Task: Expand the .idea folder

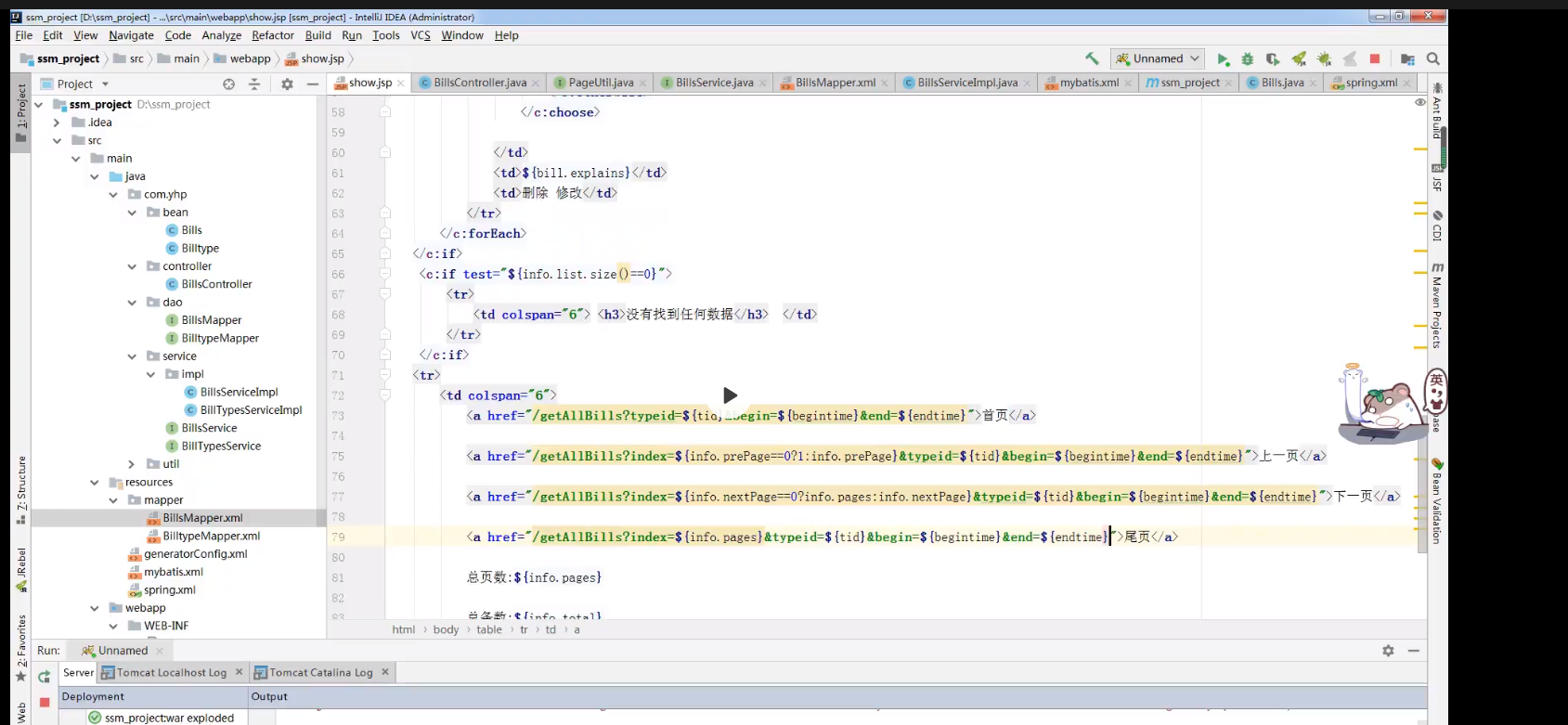Action: click(57, 123)
